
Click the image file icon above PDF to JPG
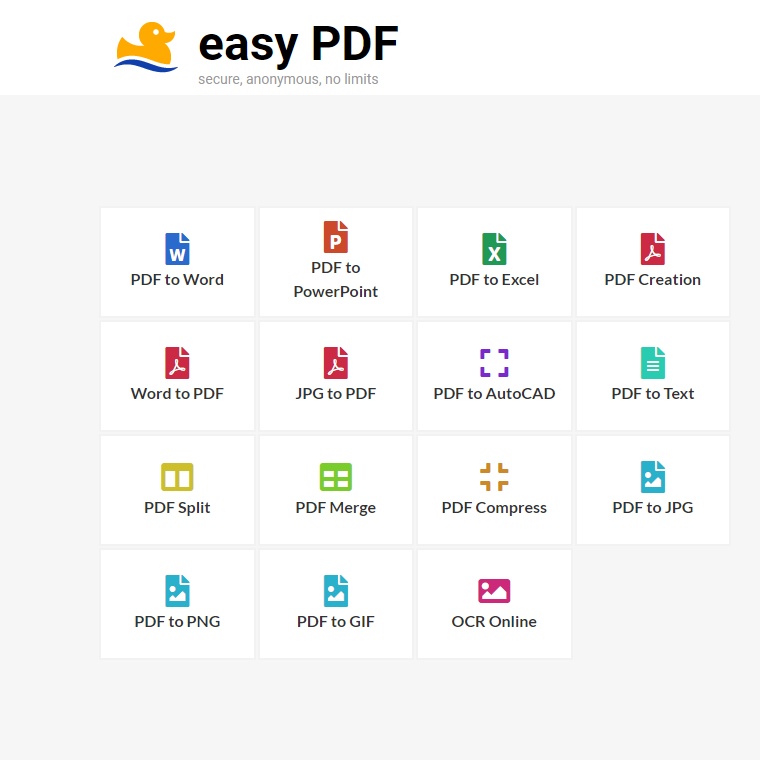652,477
